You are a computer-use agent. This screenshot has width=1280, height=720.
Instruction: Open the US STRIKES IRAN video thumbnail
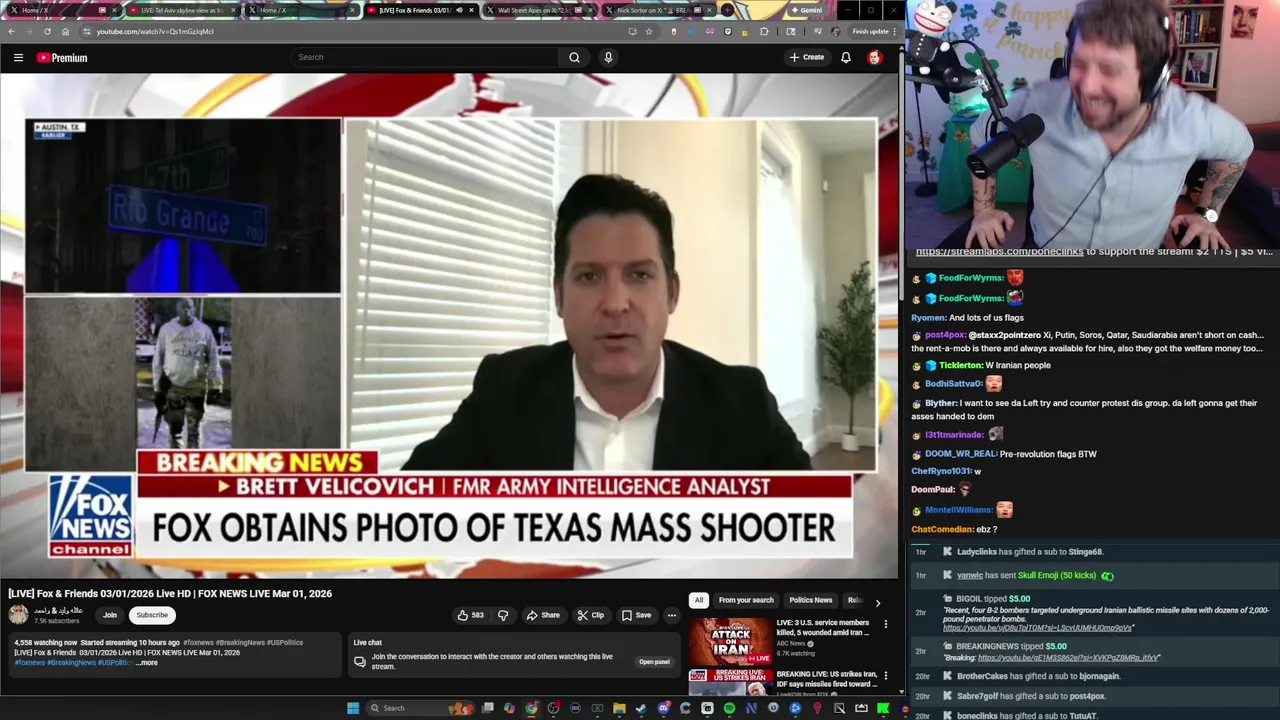coord(730,683)
